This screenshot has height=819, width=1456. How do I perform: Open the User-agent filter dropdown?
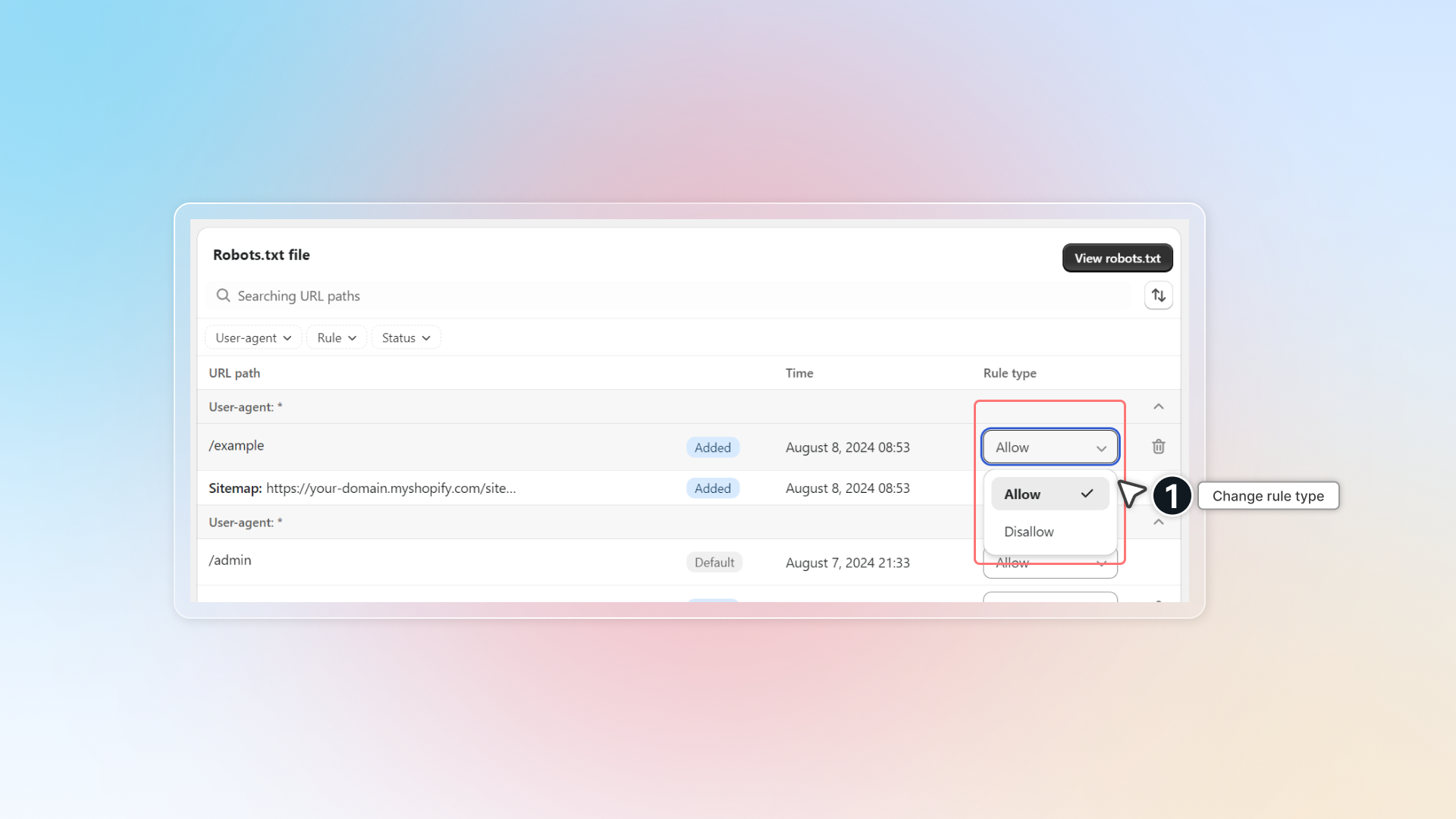click(x=253, y=338)
